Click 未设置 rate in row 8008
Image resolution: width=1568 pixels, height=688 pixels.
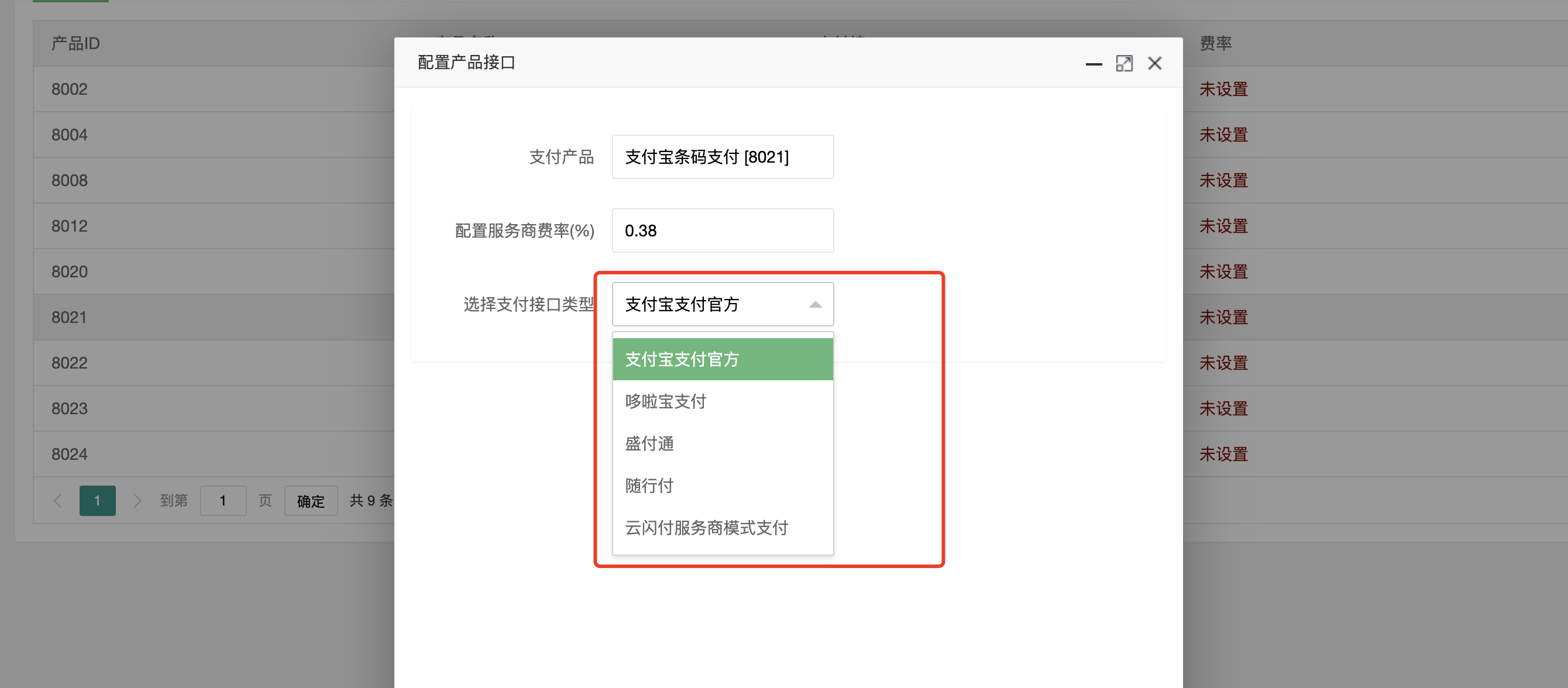click(x=1223, y=180)
